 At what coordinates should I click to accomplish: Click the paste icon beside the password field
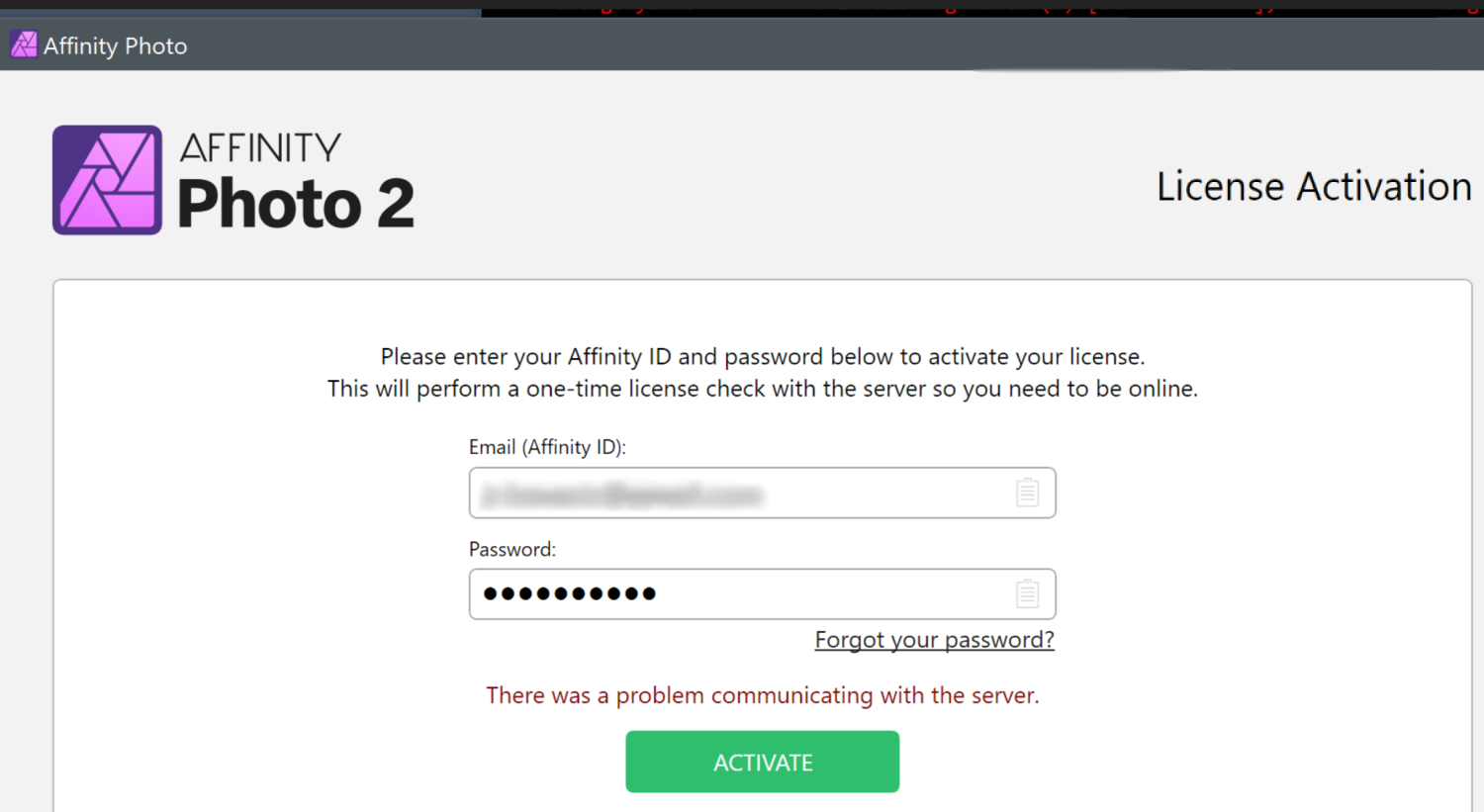pyautogui.click(x=1027, y=593)
